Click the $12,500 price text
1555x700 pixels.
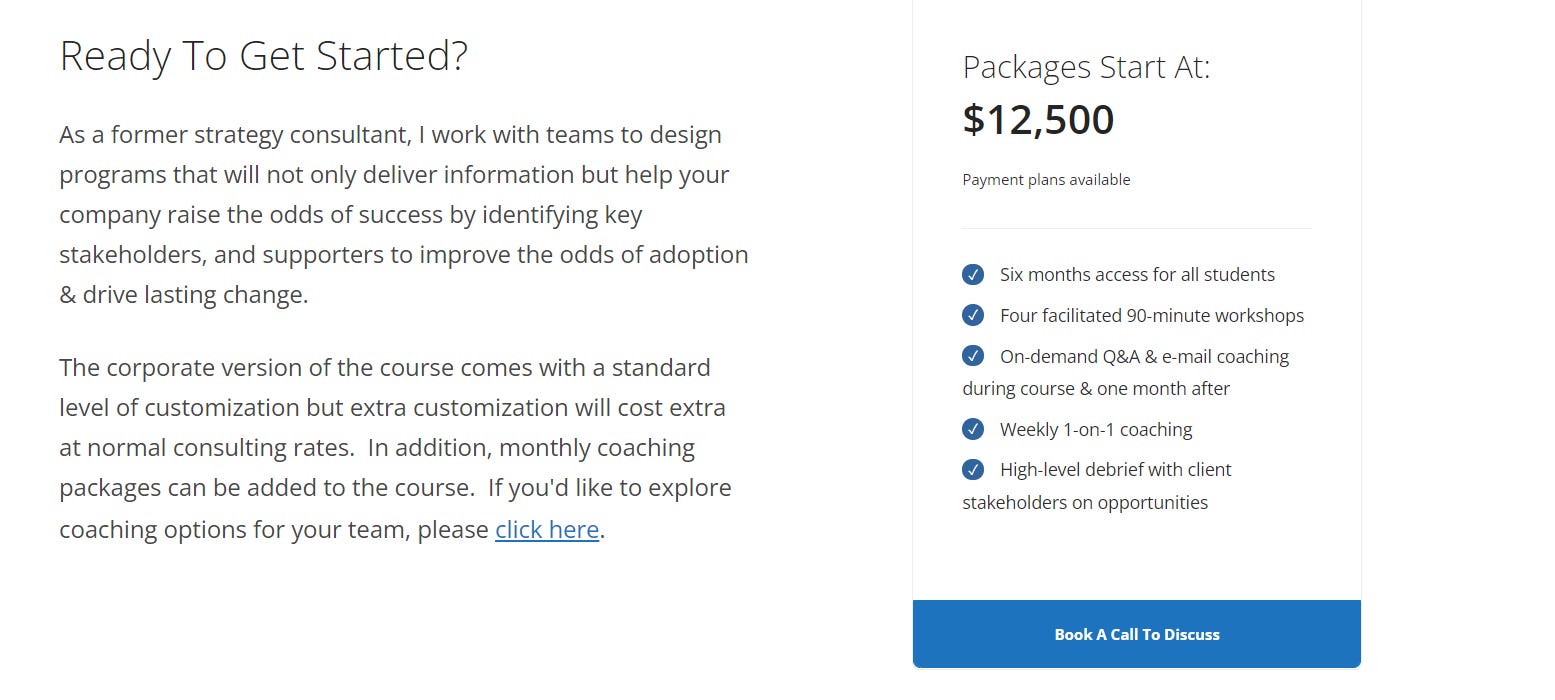click(x=1038, y=120)
